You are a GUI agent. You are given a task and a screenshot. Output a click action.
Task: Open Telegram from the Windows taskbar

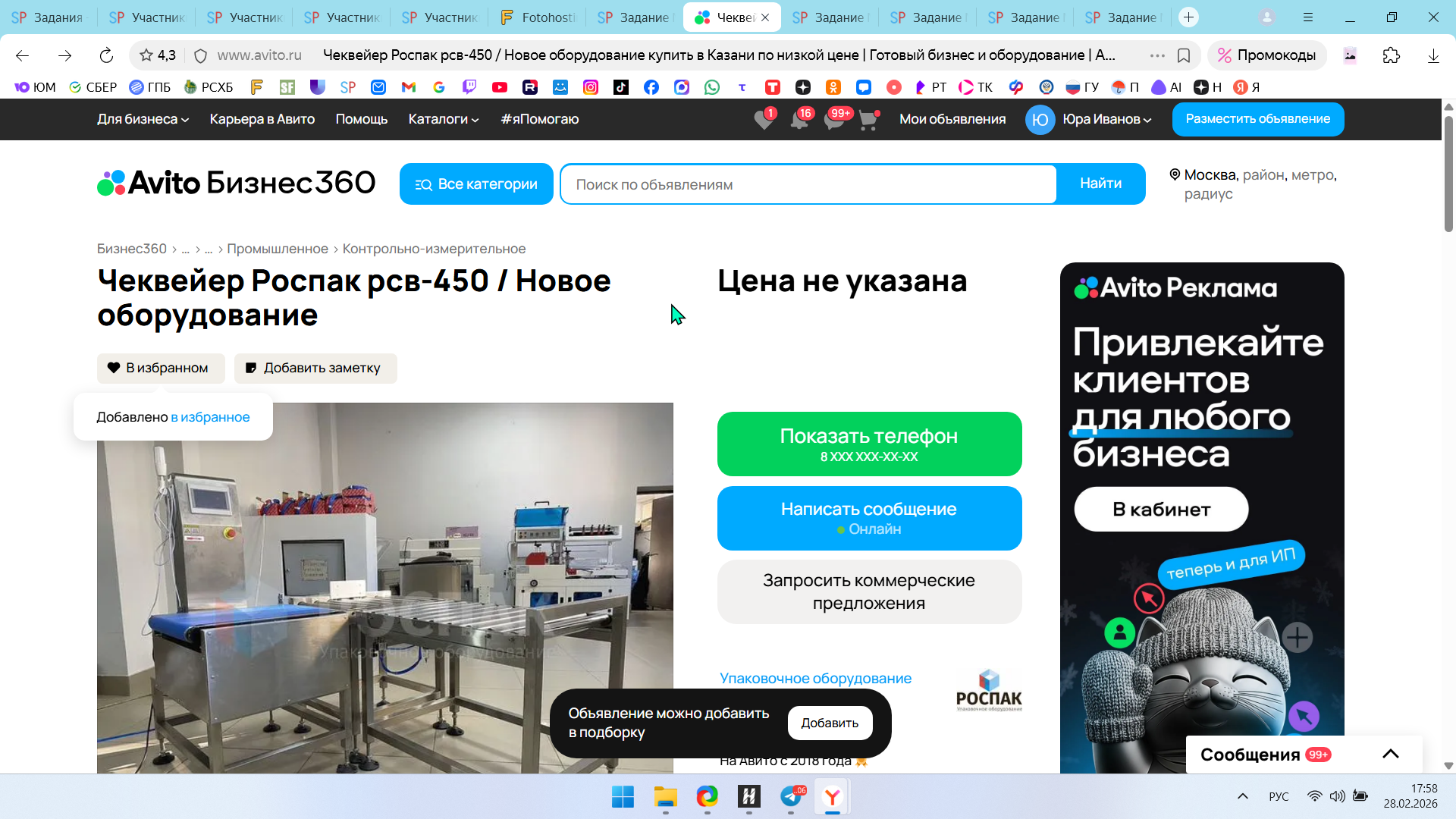[x=791, y=796]
